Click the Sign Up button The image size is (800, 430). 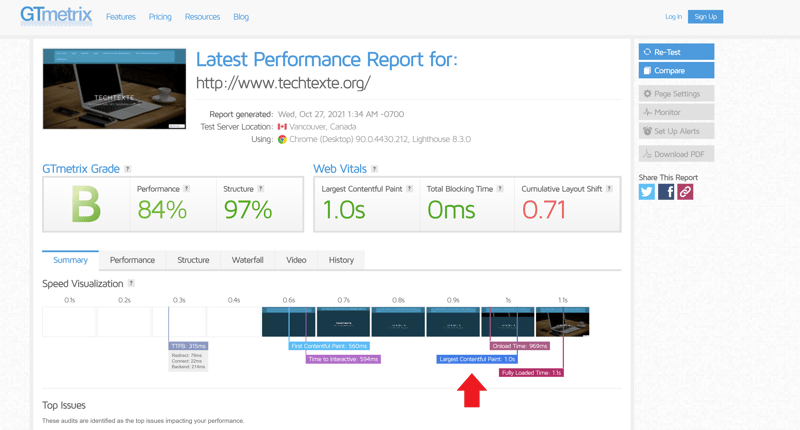[x=705, y=17]
